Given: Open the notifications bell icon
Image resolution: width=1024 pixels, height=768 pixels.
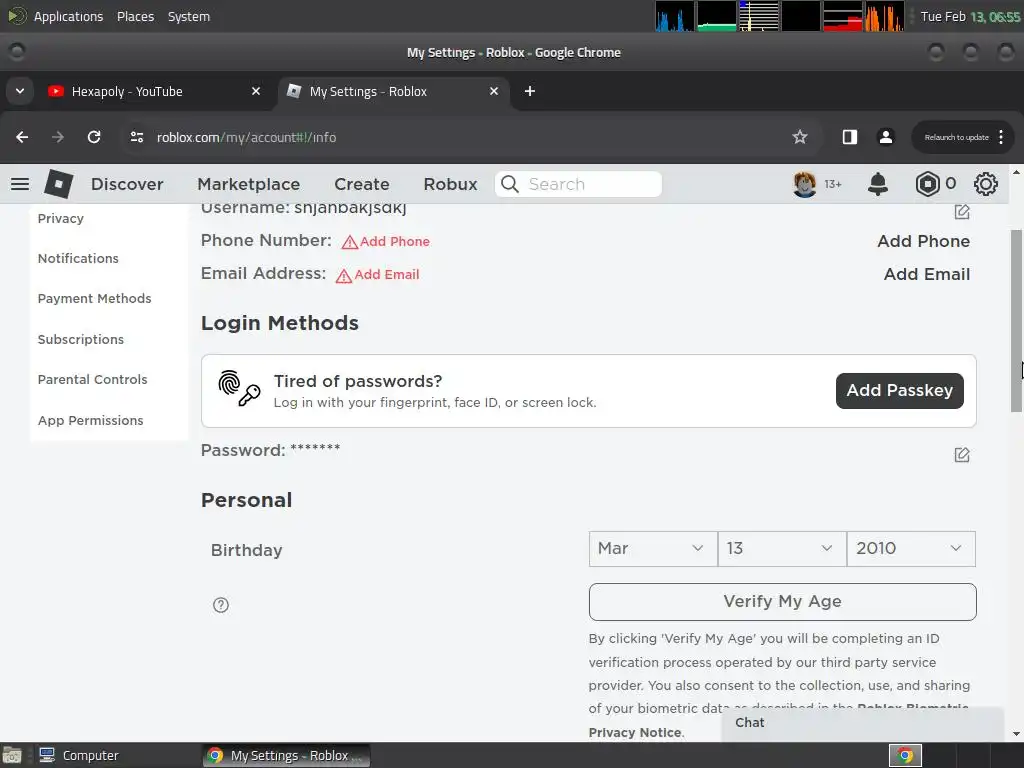Looking at the screenshot, I should pos(878,184).
